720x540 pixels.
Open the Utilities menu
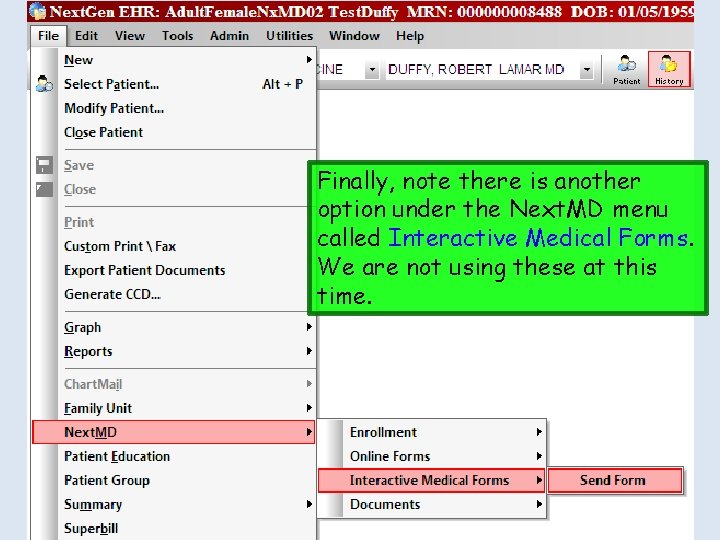click(289, 36)
